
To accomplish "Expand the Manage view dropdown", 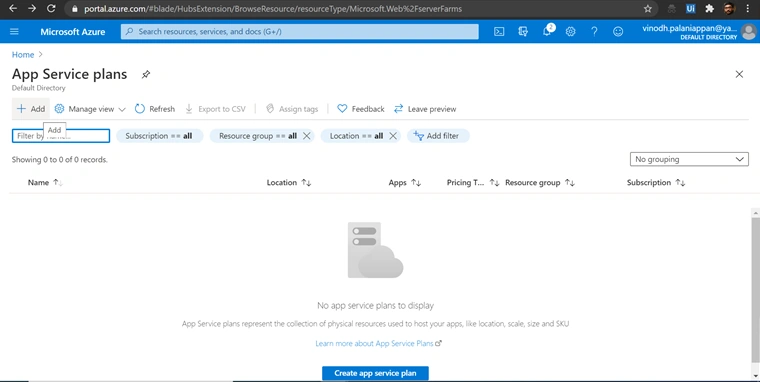I will tap(90, 109).
